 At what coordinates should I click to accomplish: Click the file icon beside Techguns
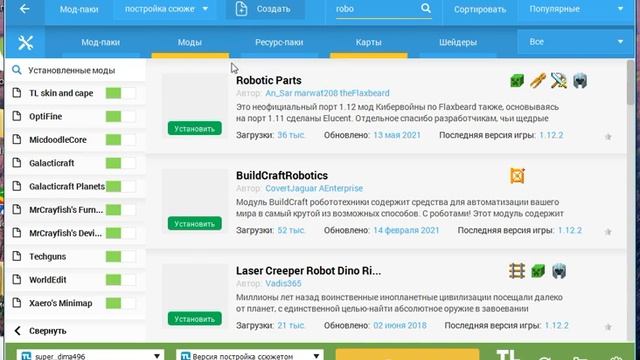(x=17, y=256)
